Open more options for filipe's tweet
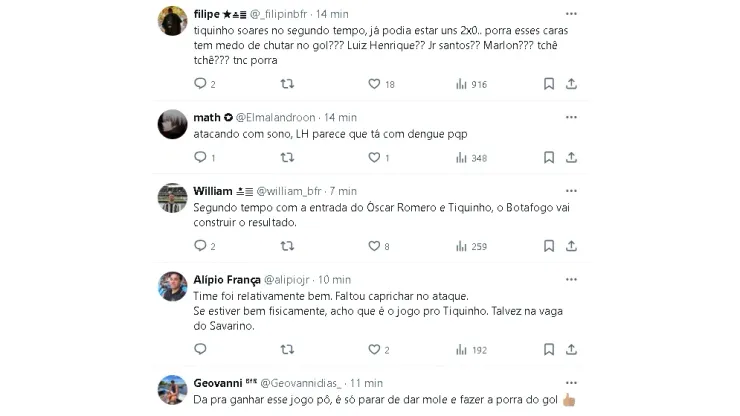The width and height of the screenshot is (740, 416). pos(570,14)
